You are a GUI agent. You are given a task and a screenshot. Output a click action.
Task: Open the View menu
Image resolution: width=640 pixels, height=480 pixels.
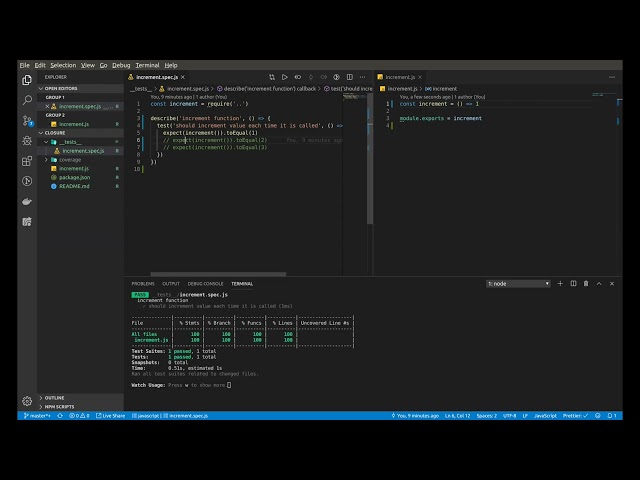point(88,65)
